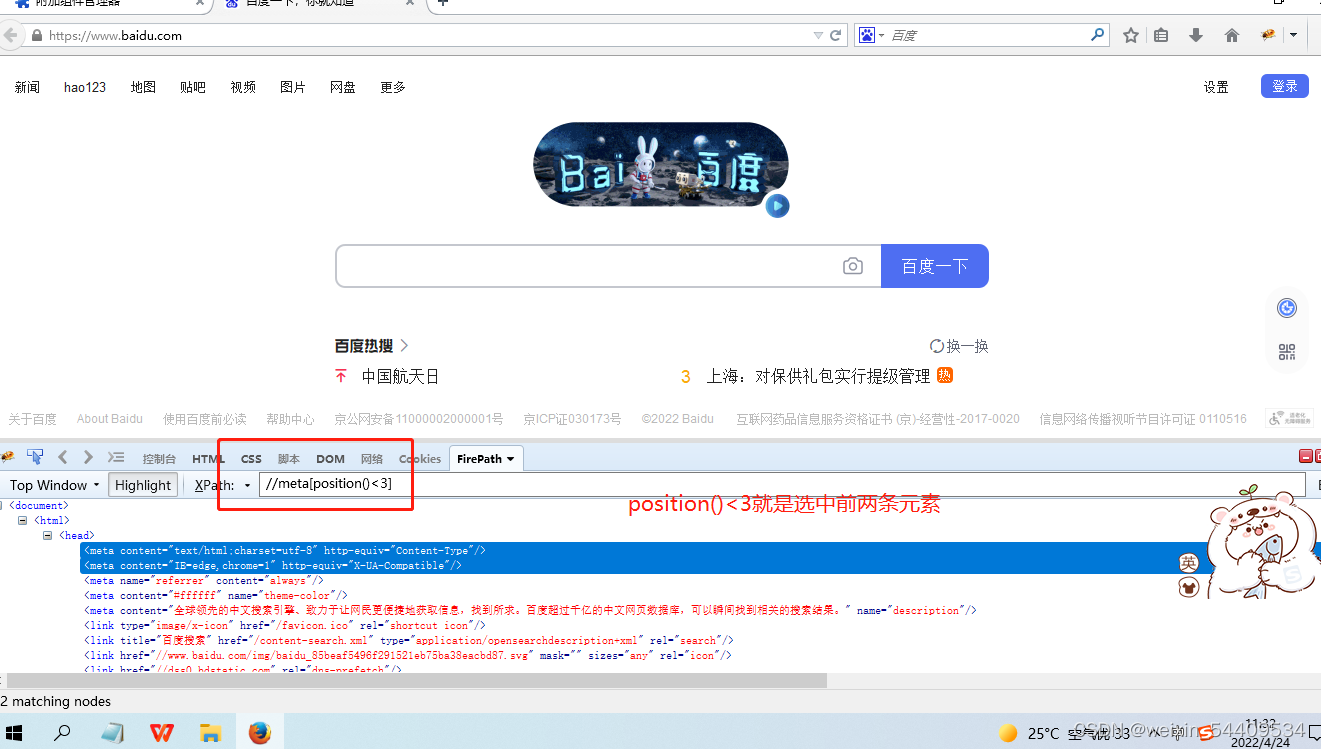Screen dimensions: 1321x749
Task: Open File Explorer from taskbar
Action: click(x=210, y=733)
